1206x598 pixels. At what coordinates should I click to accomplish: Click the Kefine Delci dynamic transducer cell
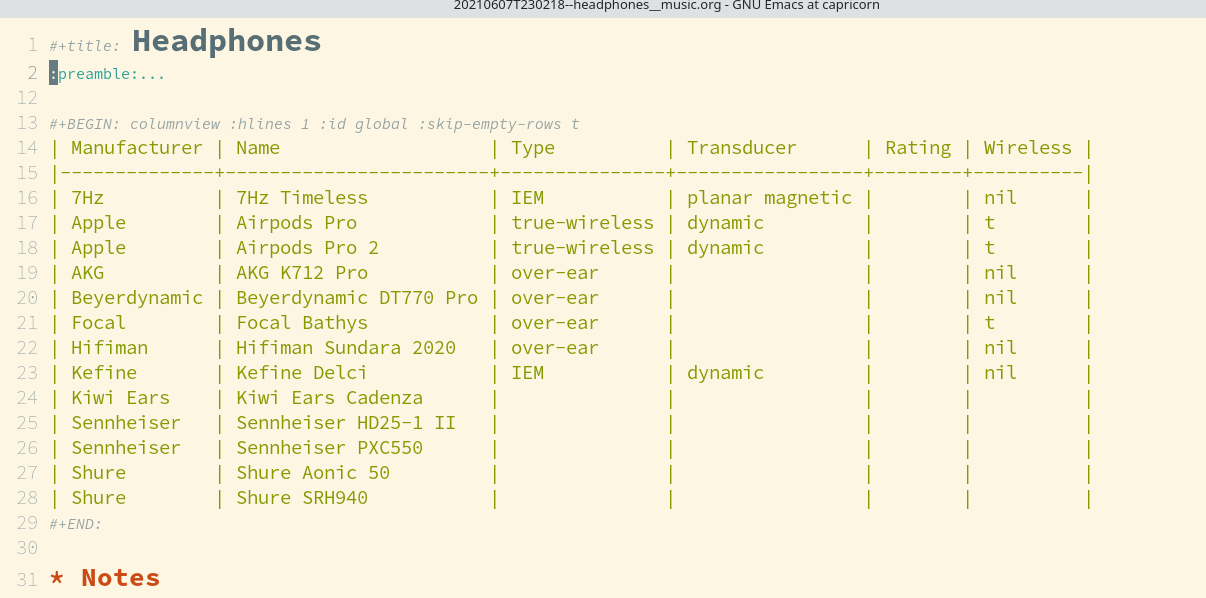pyautogui.click(x=725, y=373)
